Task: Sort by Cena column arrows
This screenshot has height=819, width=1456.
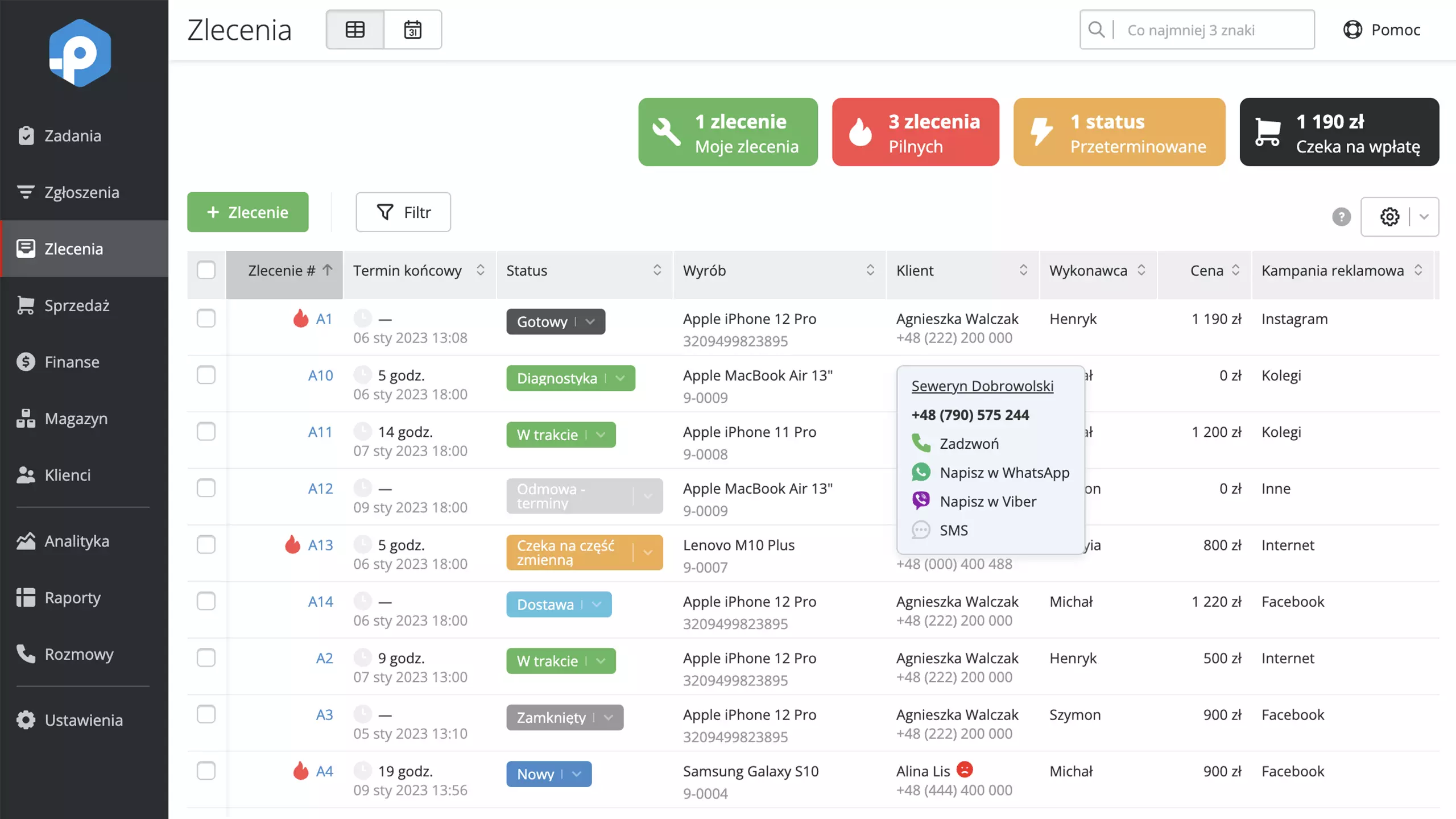Action: (x=1235, y=270)
